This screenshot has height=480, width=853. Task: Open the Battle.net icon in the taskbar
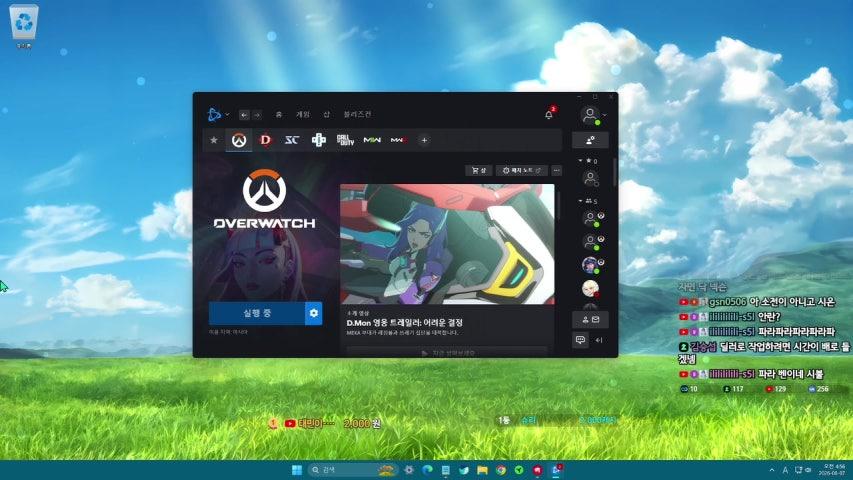(x=557, y=470)
